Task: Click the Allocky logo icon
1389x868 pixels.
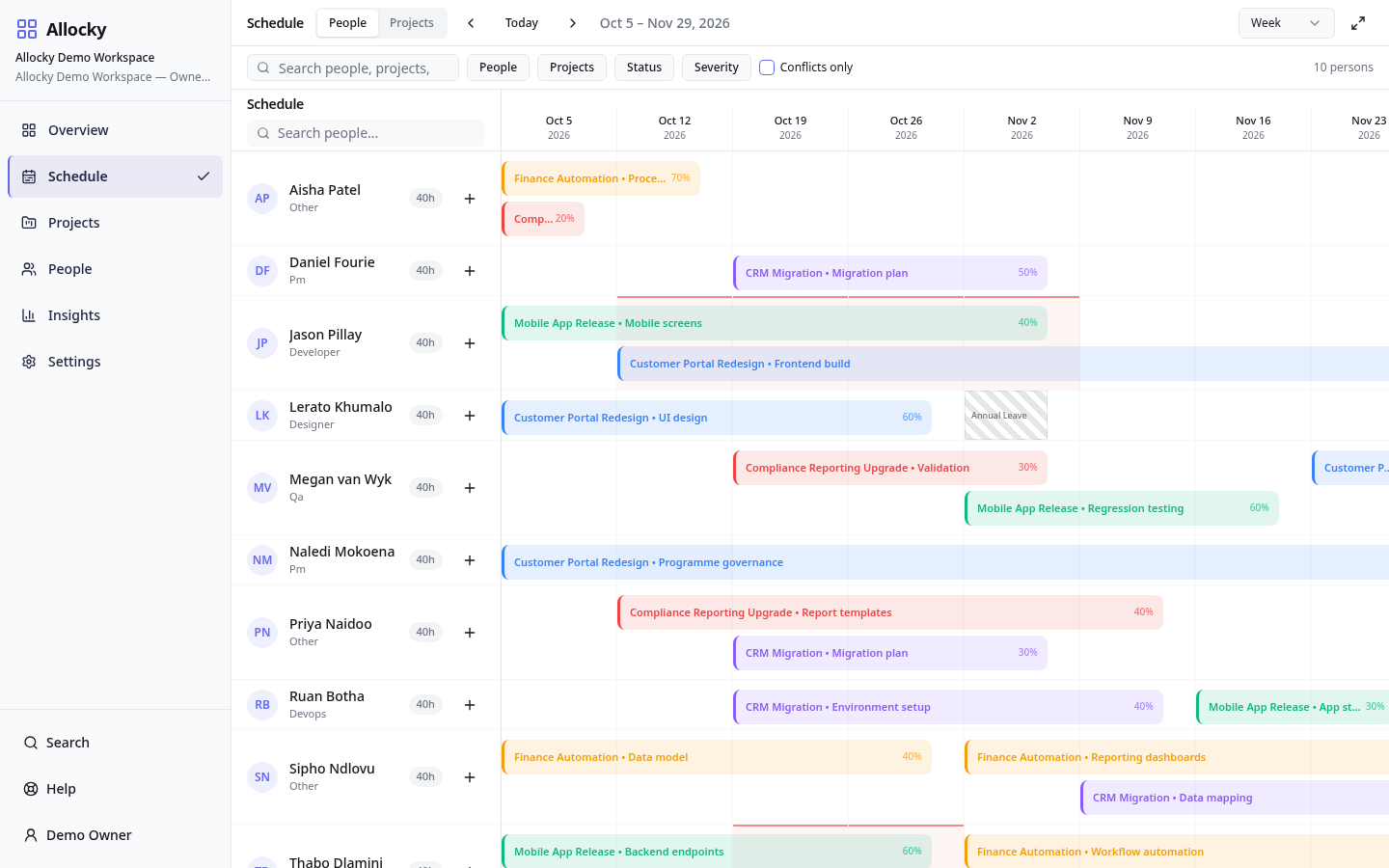Action: point(27,29)
